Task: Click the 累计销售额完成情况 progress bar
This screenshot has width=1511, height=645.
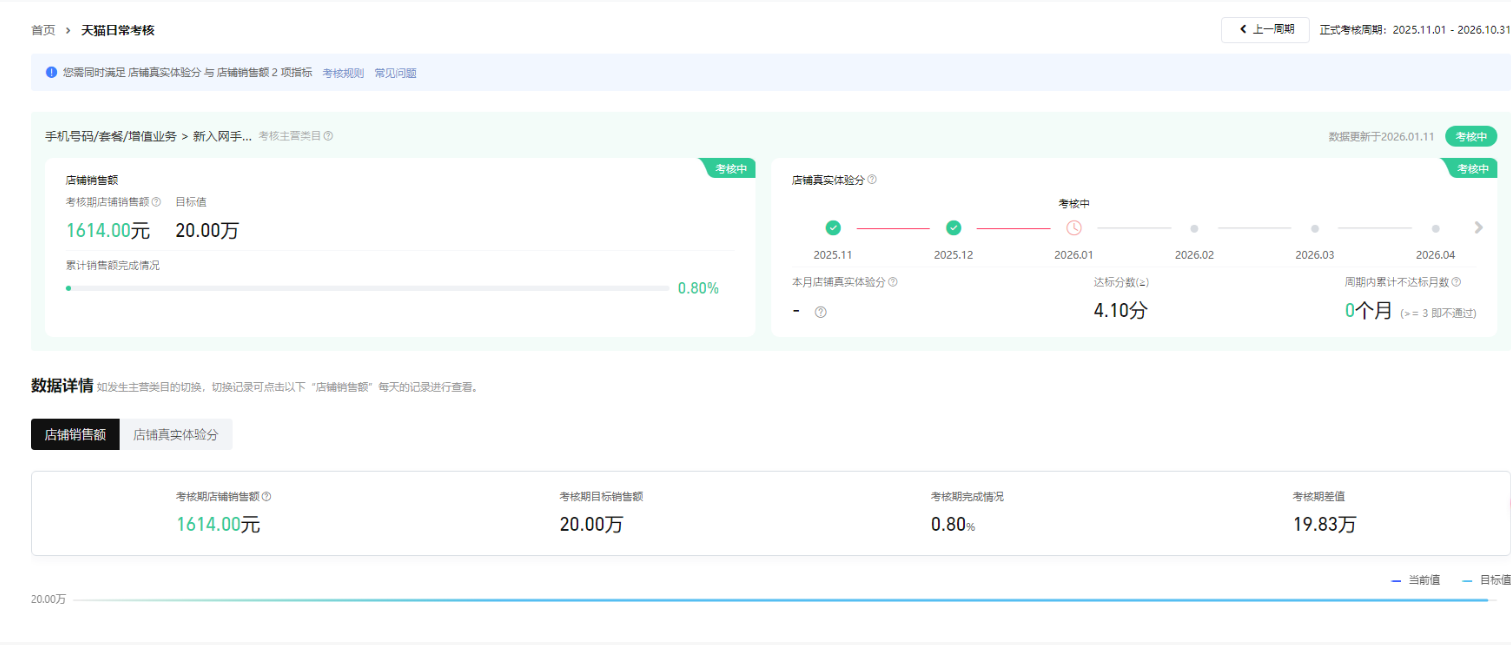Action: click(x=368, y=288)
